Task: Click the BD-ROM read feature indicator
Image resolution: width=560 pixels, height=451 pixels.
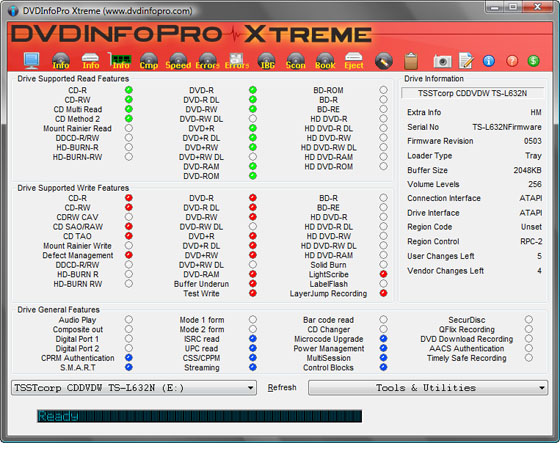Action: point(384,90)
